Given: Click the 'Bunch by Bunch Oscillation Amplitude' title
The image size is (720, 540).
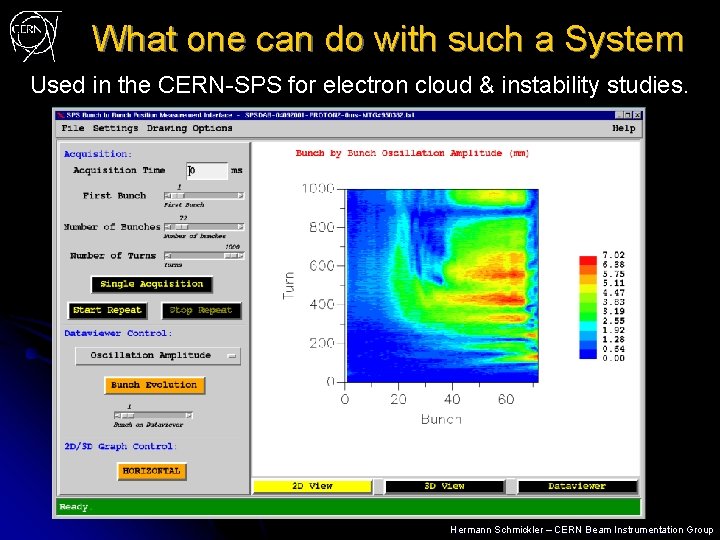Looking at the screenshot, I should coord(412,153).
